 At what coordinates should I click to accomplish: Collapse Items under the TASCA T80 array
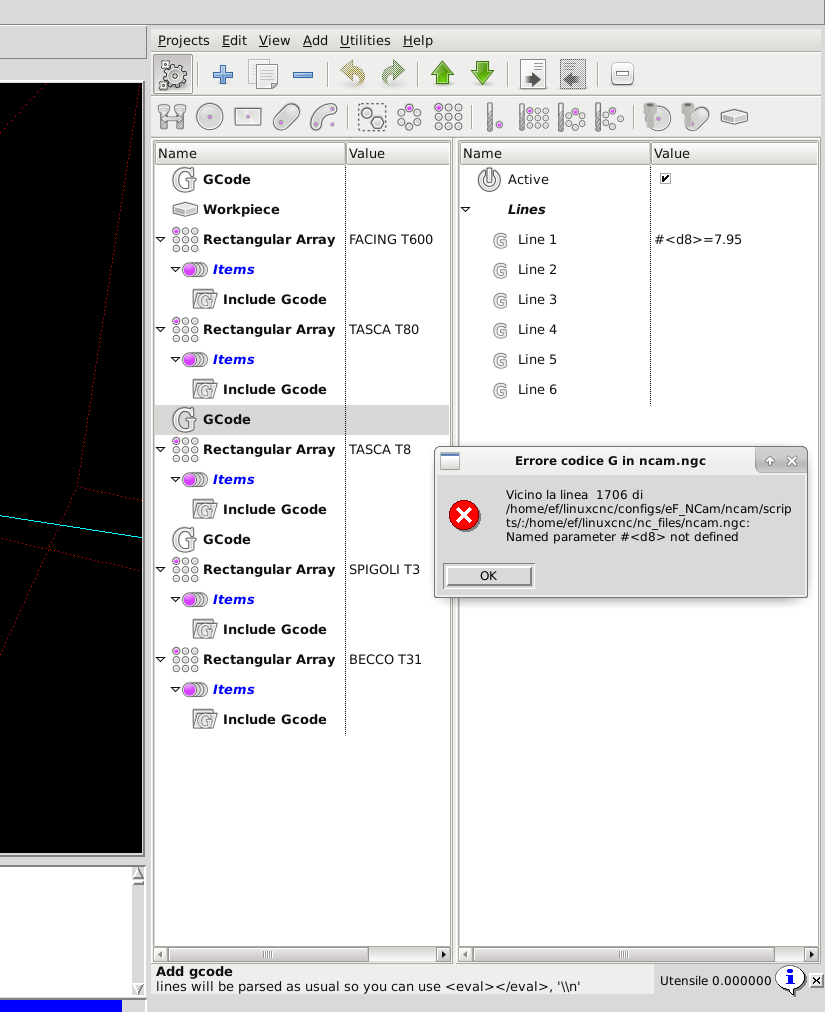(x=175, y=359)
